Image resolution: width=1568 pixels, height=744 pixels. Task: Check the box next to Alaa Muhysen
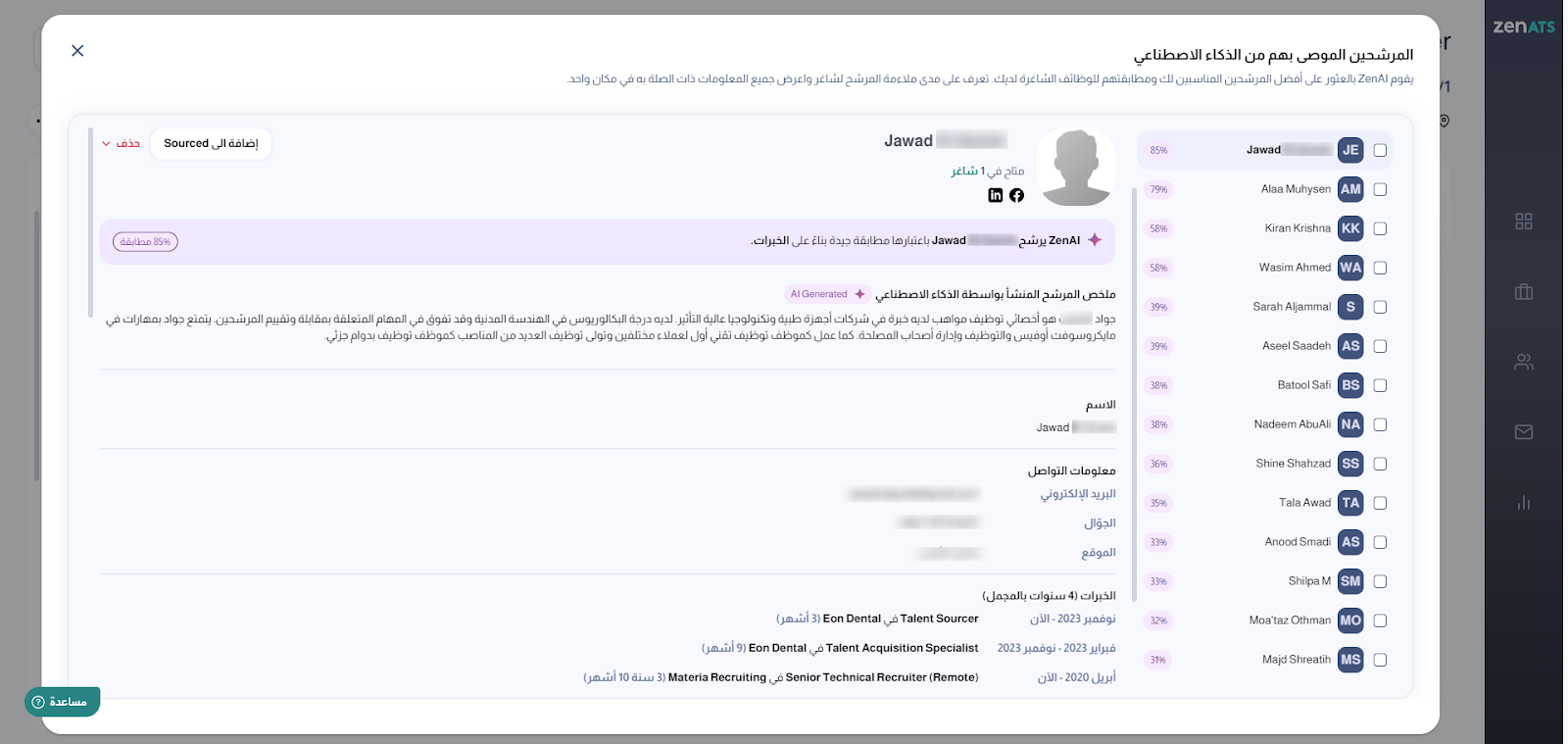tap(1380, 189)
